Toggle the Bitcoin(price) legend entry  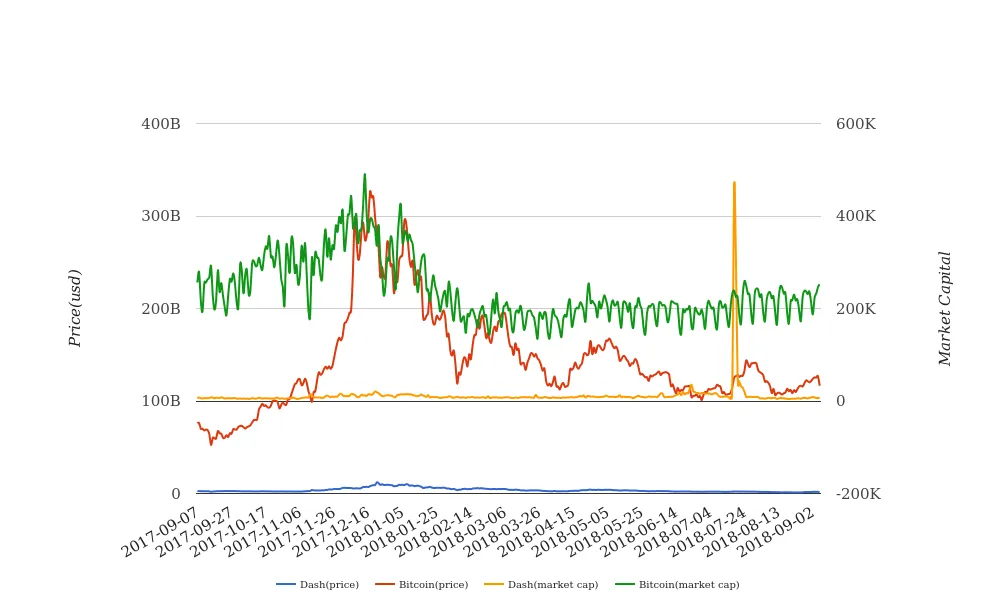click(x=422, y=584)
